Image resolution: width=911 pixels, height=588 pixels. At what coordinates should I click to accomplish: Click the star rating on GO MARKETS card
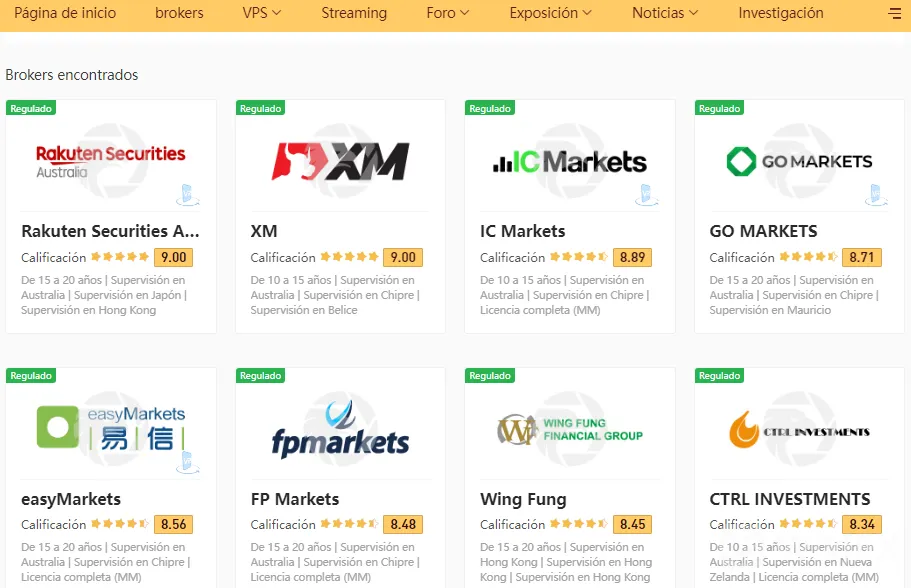point(808,257)
